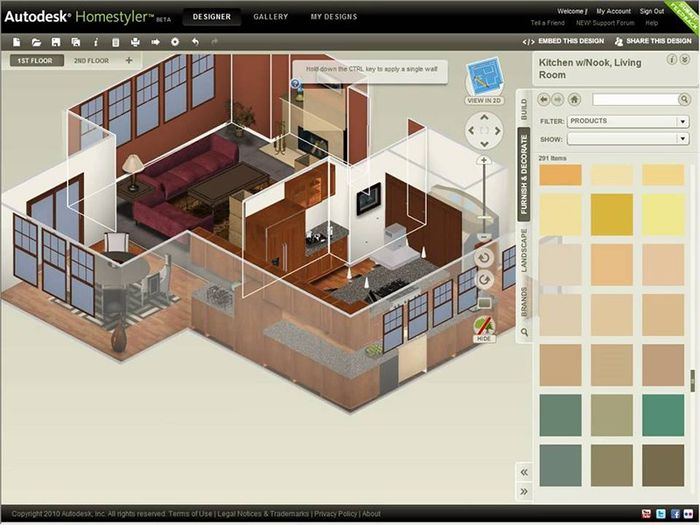Toggle Hide landscape button

484,329
